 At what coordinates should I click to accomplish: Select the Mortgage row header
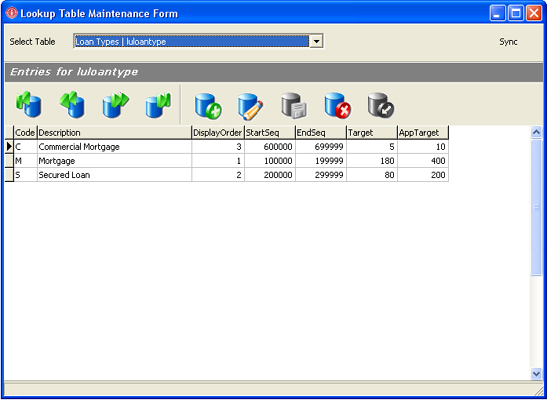(x=9, y=161)
